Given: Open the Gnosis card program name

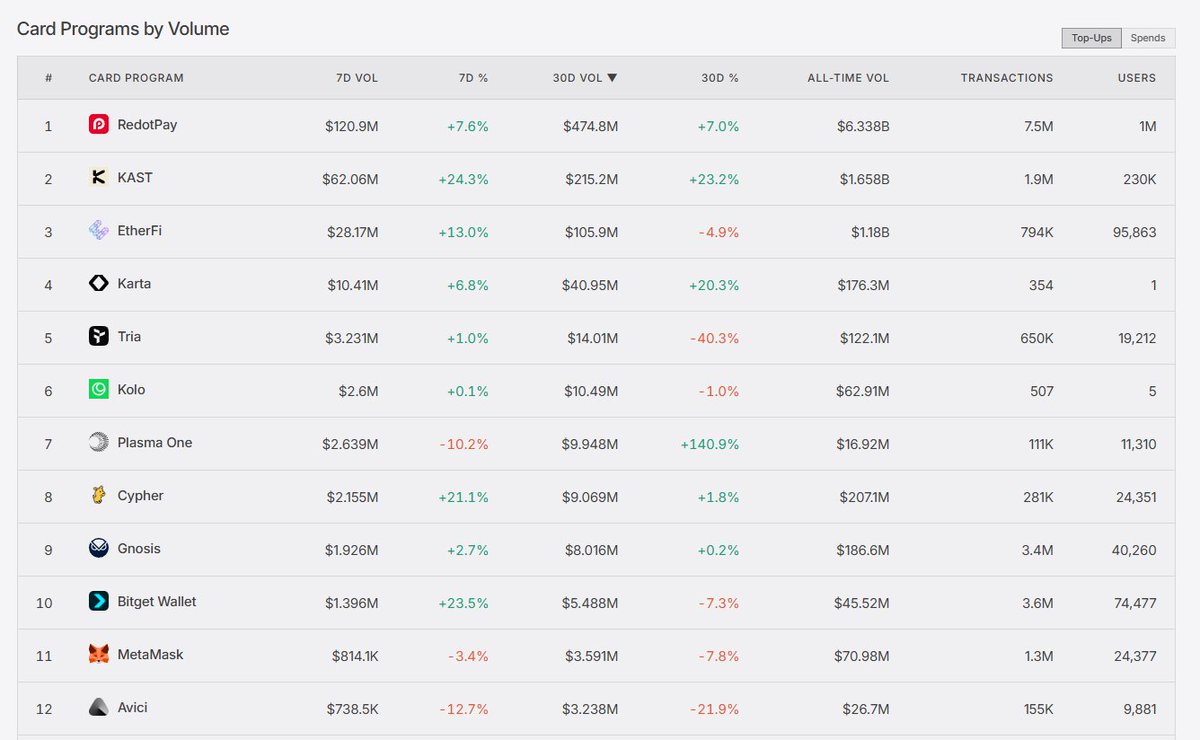Looking at the screenshot, I should [x=139, y=549].
